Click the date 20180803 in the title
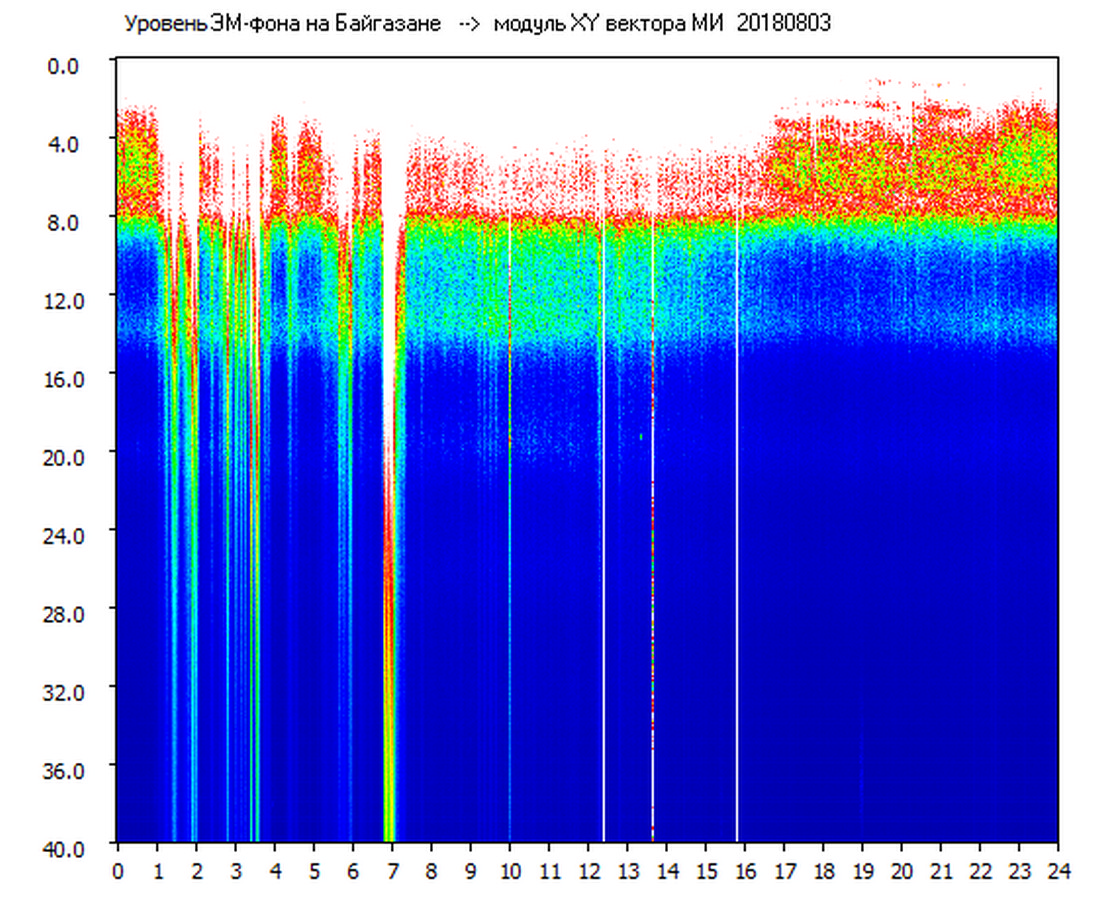Viewport: 1096px width, 900px height. (783, 24)
